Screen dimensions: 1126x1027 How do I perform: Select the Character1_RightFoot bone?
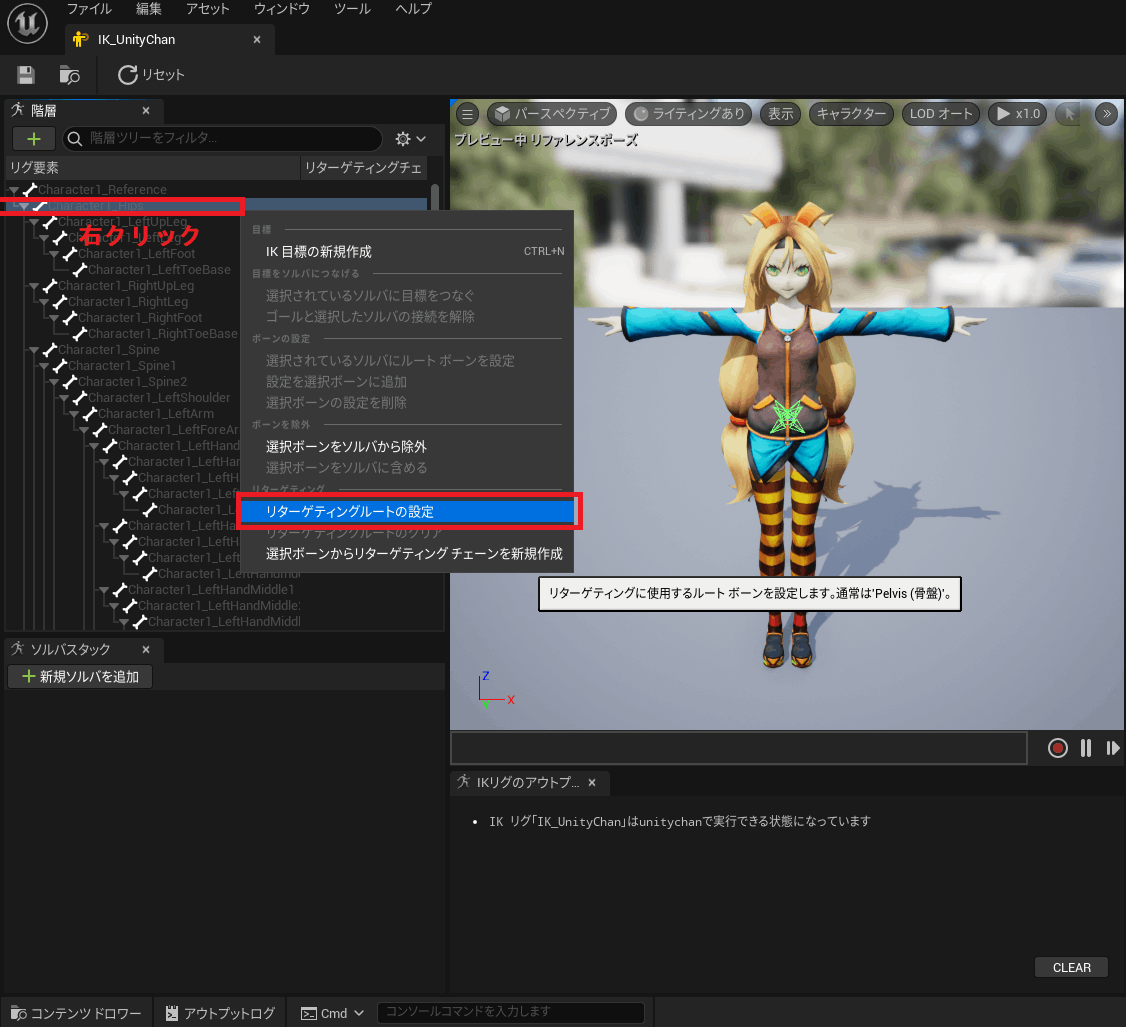pyautogui.click(x=140, y=318)
